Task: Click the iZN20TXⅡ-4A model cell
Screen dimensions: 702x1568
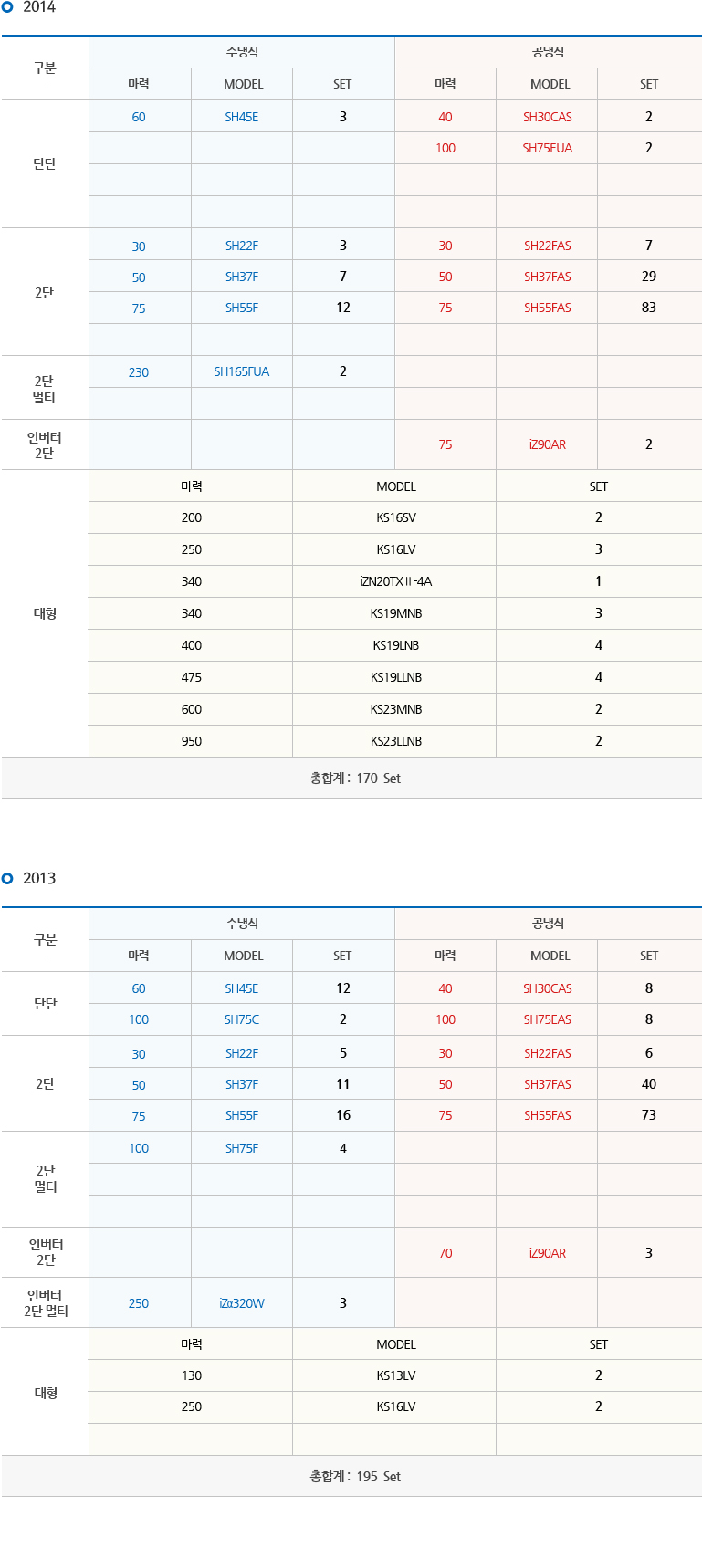Action: tap(396, 581)
